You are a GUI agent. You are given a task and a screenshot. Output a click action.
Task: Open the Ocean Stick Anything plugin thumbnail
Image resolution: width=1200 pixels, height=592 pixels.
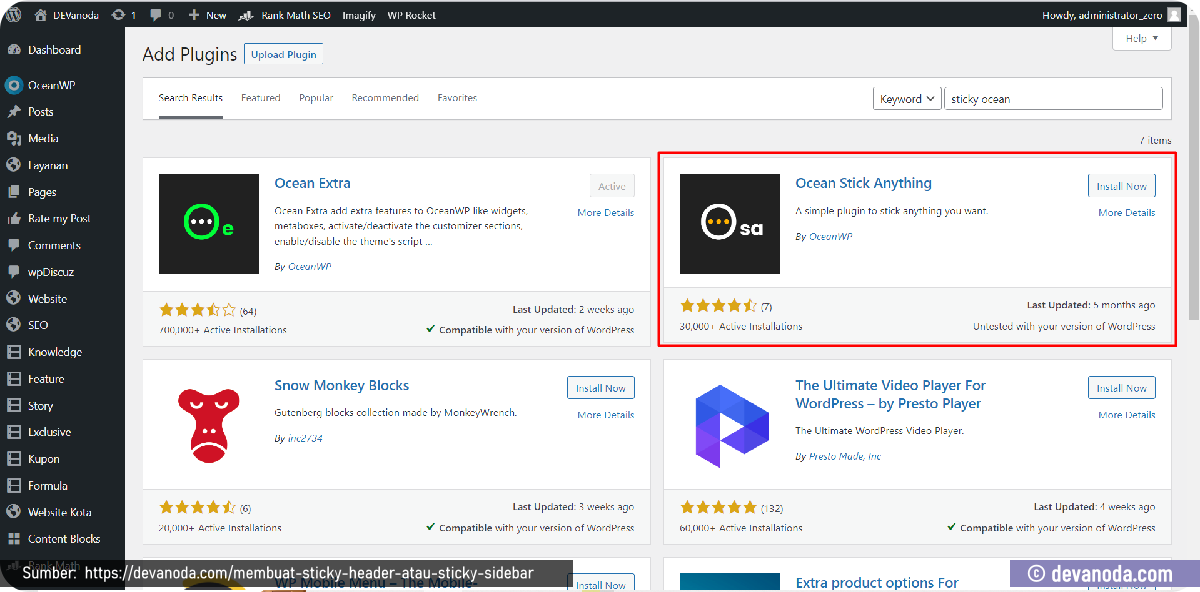coord(730,224)
